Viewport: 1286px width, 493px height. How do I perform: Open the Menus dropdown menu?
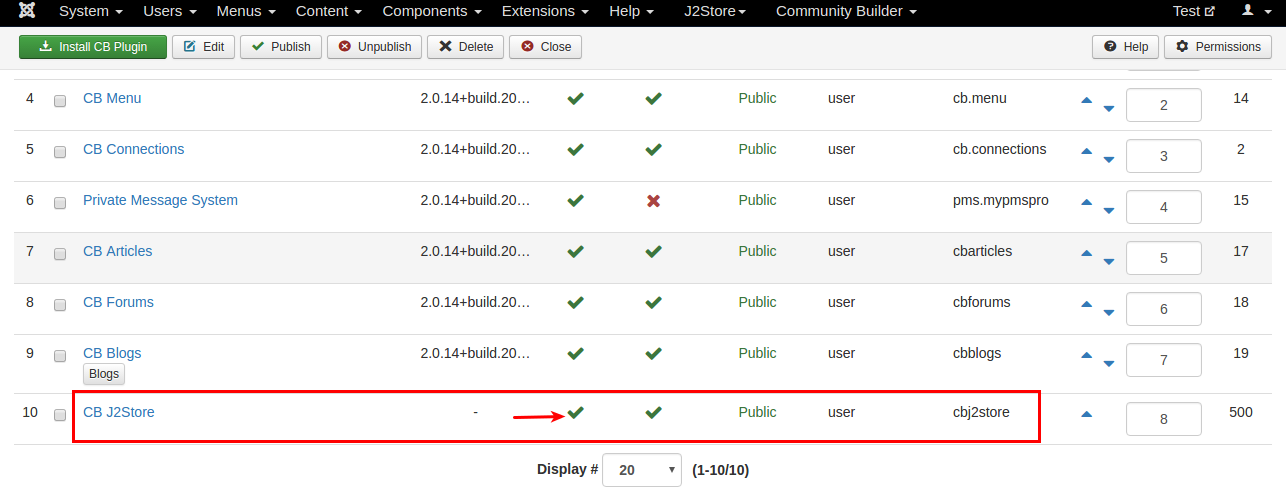point(246,11)
